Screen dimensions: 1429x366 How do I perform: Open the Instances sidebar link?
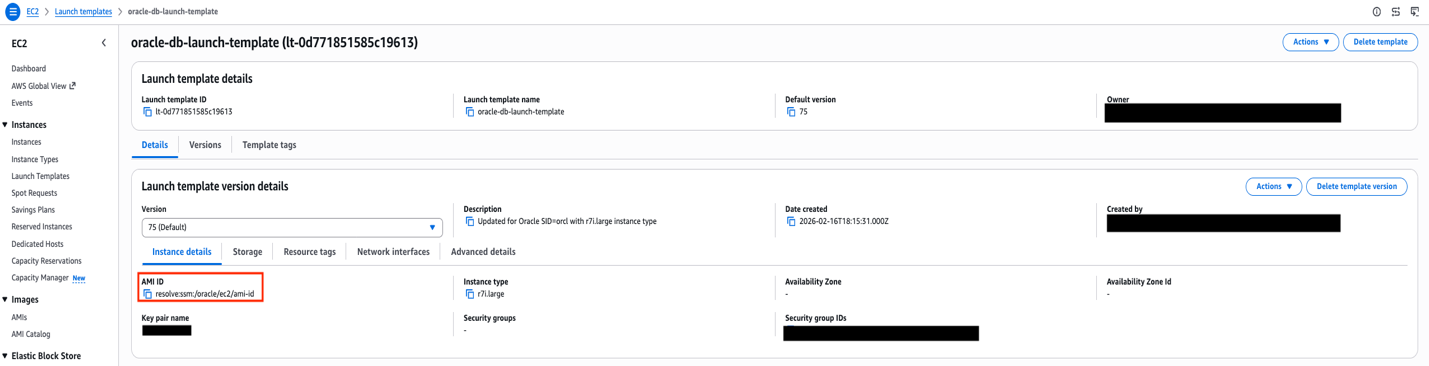(x=27, y=142)
